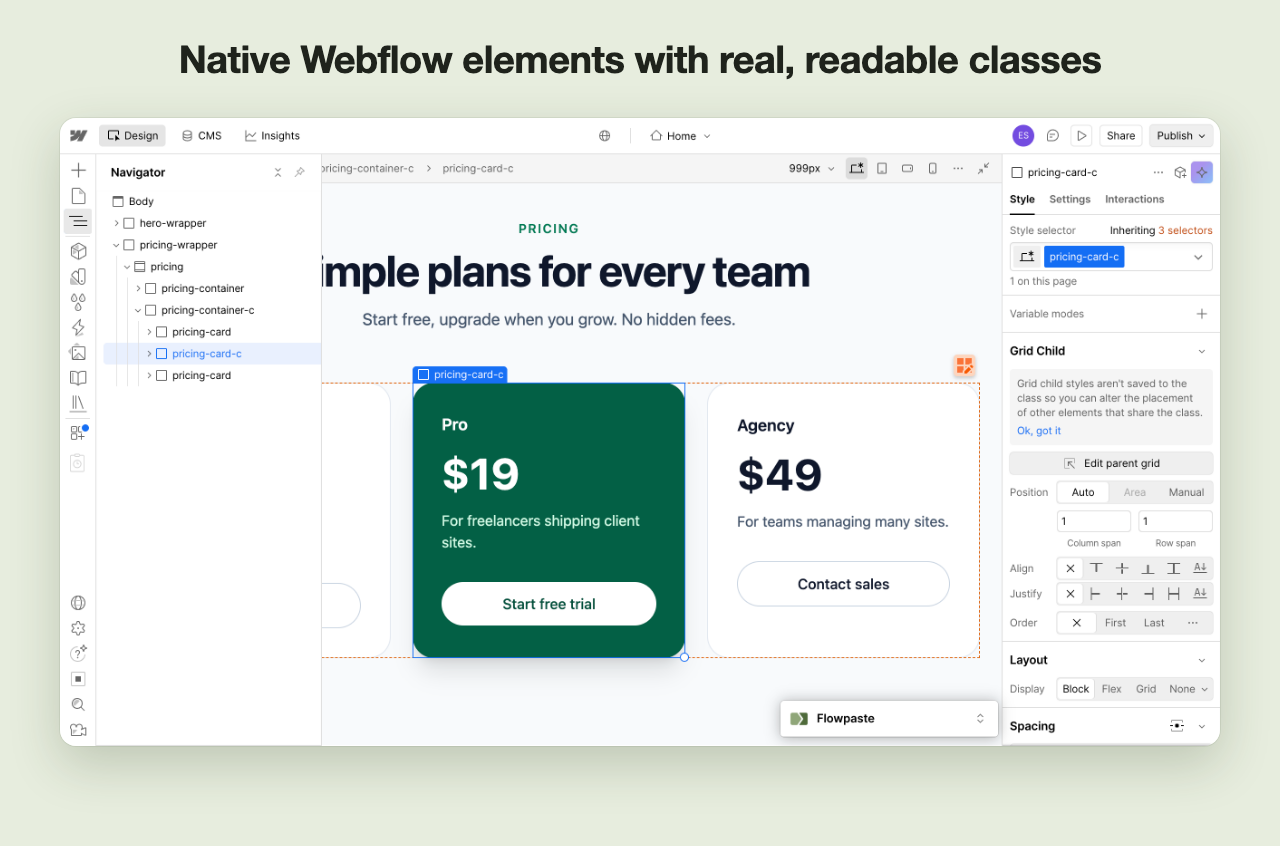Pin the Navigator panel
Image resolution: width=1280 pixels, height=846 pixels.
pyautogui.click(x=299, y=173)
